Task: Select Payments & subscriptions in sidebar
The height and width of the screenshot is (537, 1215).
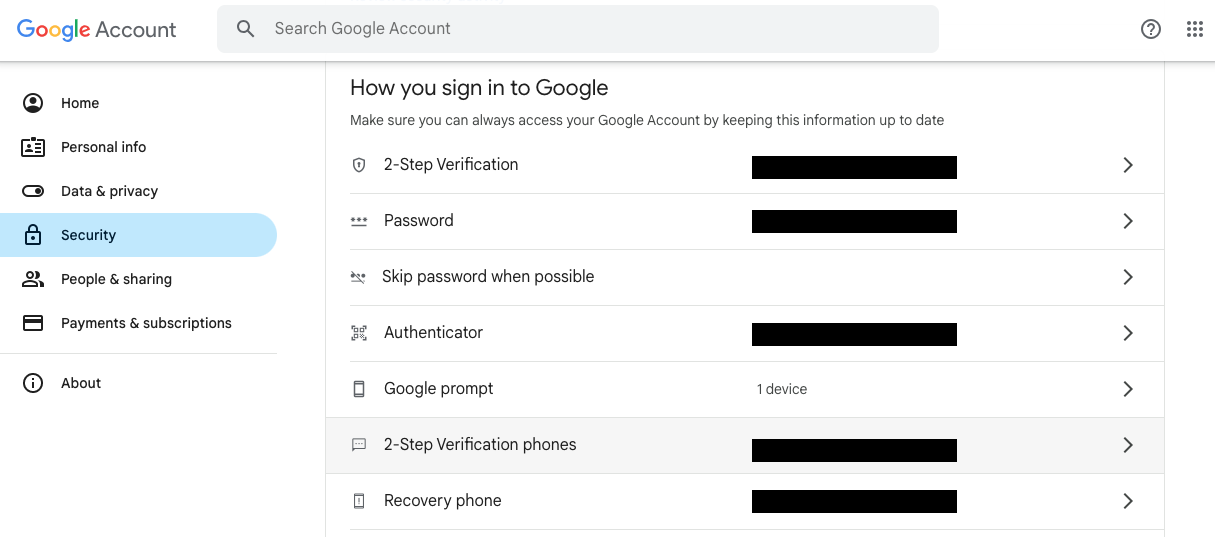Action: pyautogui.click(x=146, y=323)
